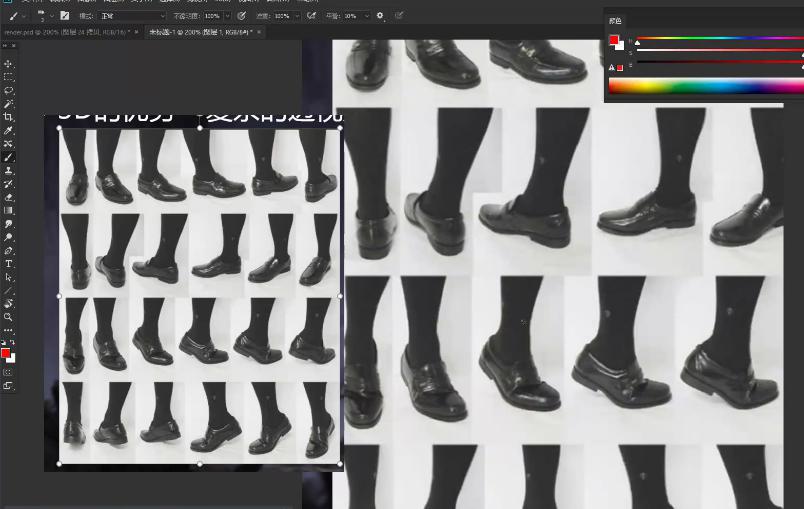Select the Hand tool

coord(8,303)
